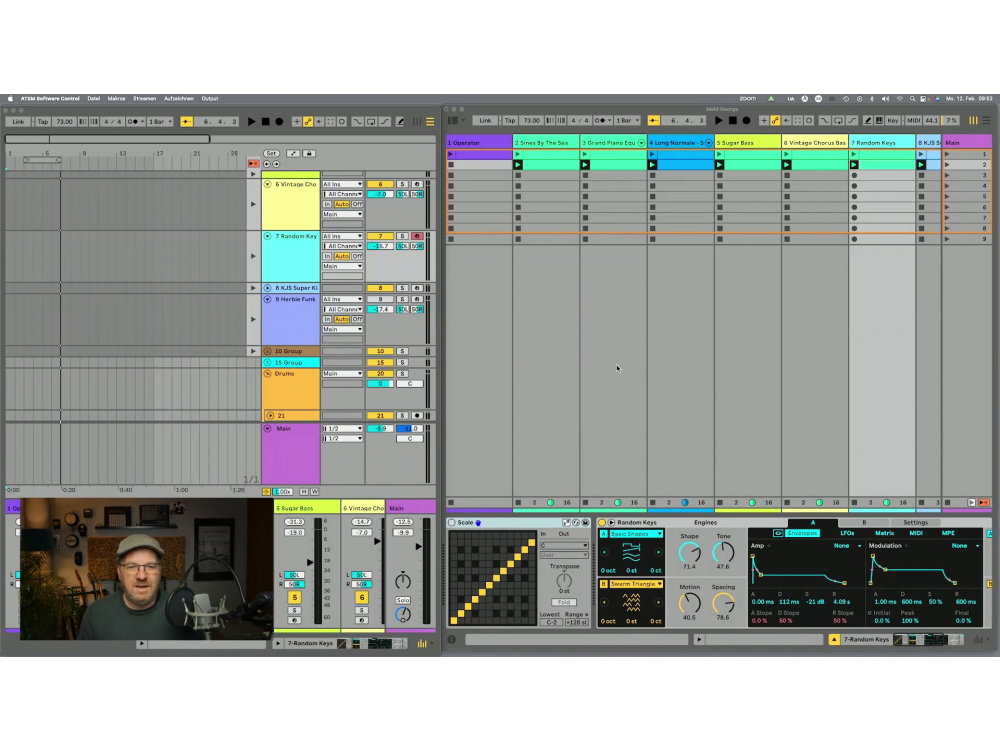Click the record button in the Arrangement window transport
This screenshot has width=1000, height=750.
(x=279, y=121)
